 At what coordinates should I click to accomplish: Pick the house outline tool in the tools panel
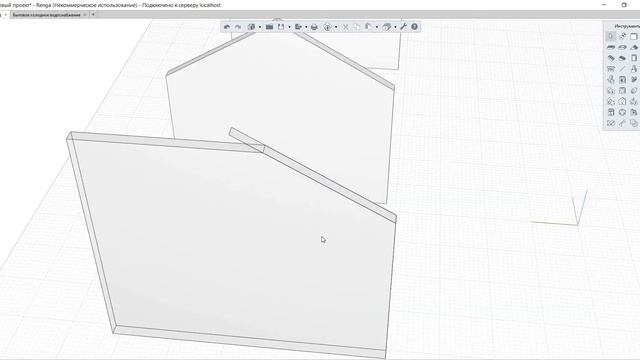coord(622,101)
